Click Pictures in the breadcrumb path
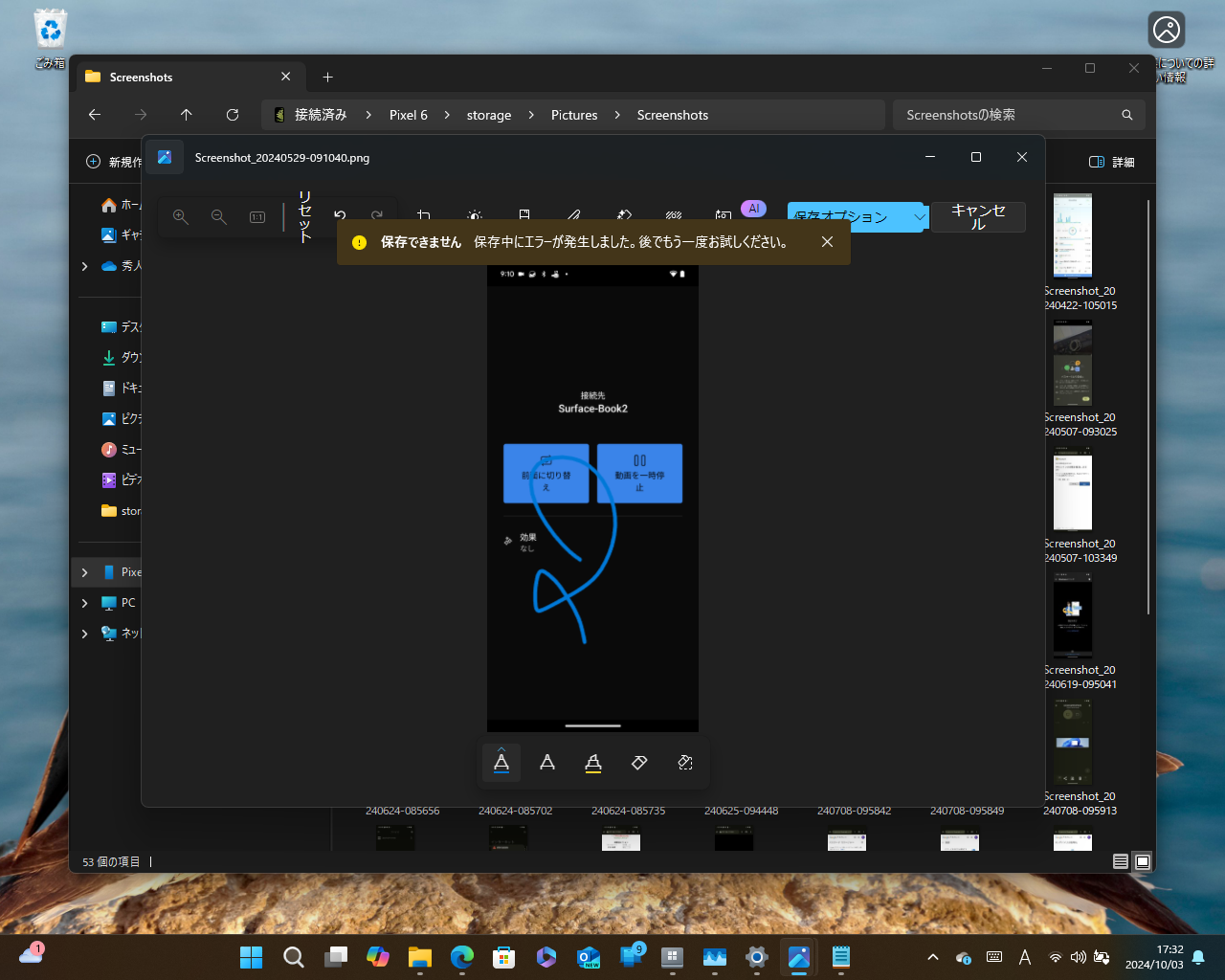Screen dimensions: 1225x980 tap(574, 115)
